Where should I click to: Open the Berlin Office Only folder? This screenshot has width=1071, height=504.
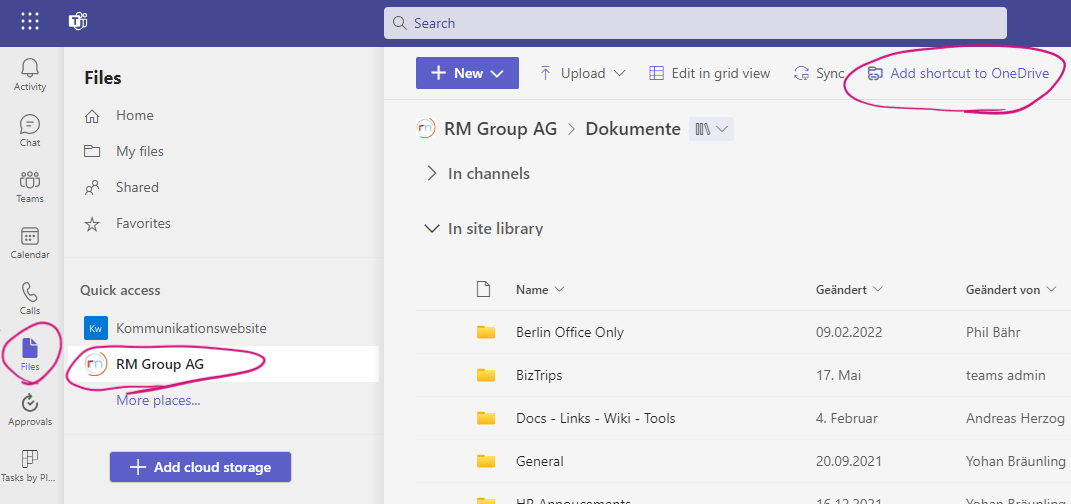point(570,333)
